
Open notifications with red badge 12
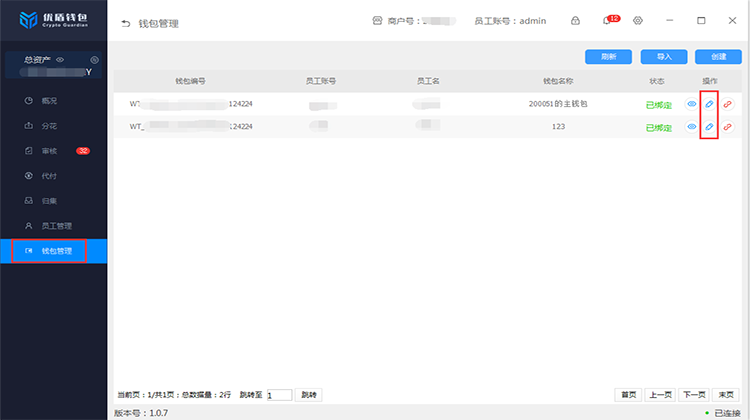(607, 21)
